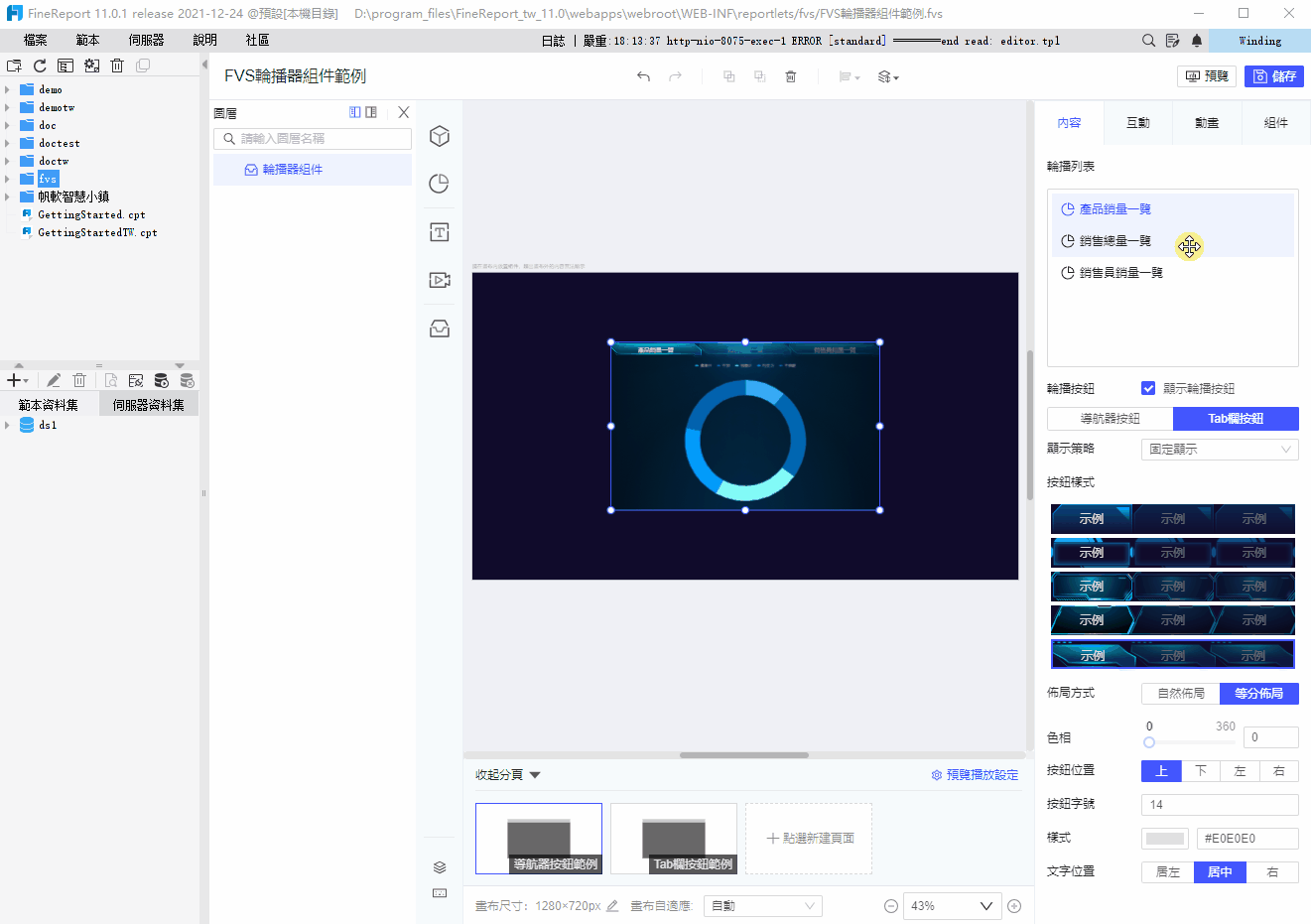Click the delete icon in file toolbar

(117, 66)
